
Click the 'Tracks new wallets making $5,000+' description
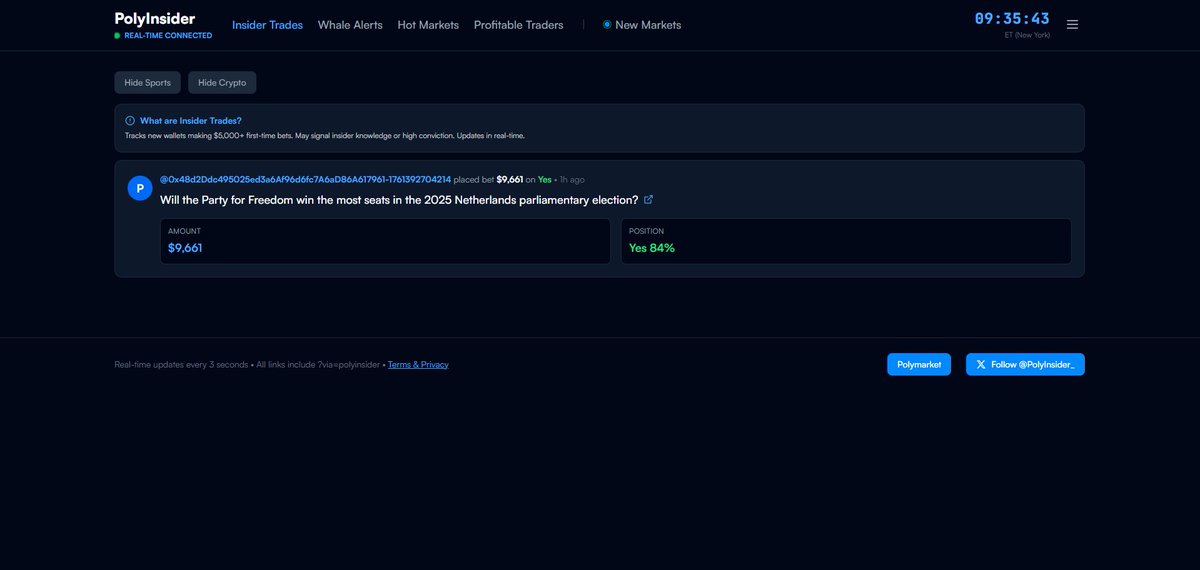tap(325, 135)
